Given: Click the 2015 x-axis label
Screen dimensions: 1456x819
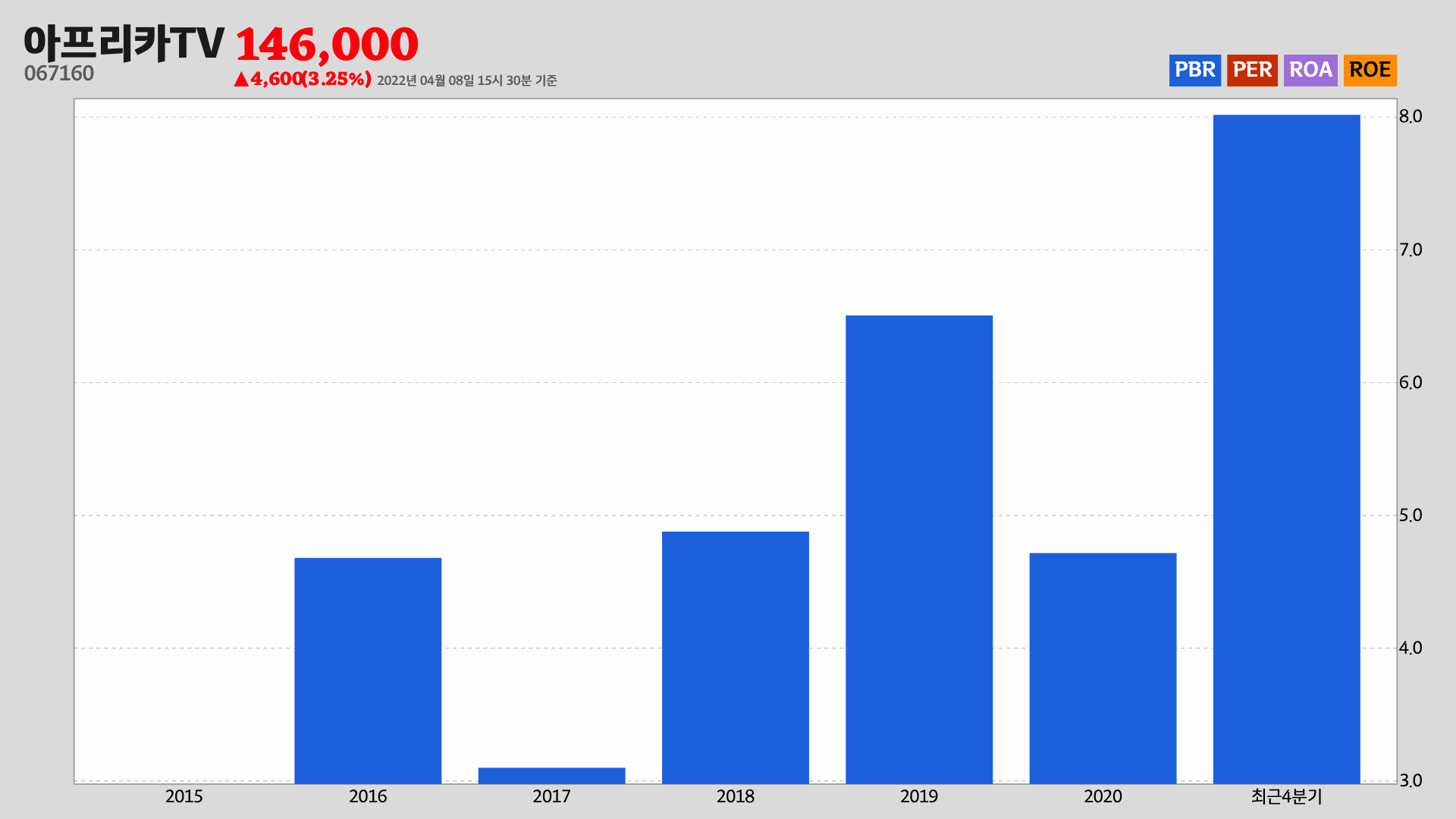Looking at the screenshot, I should pyautogui.click(x=184, y=796).
